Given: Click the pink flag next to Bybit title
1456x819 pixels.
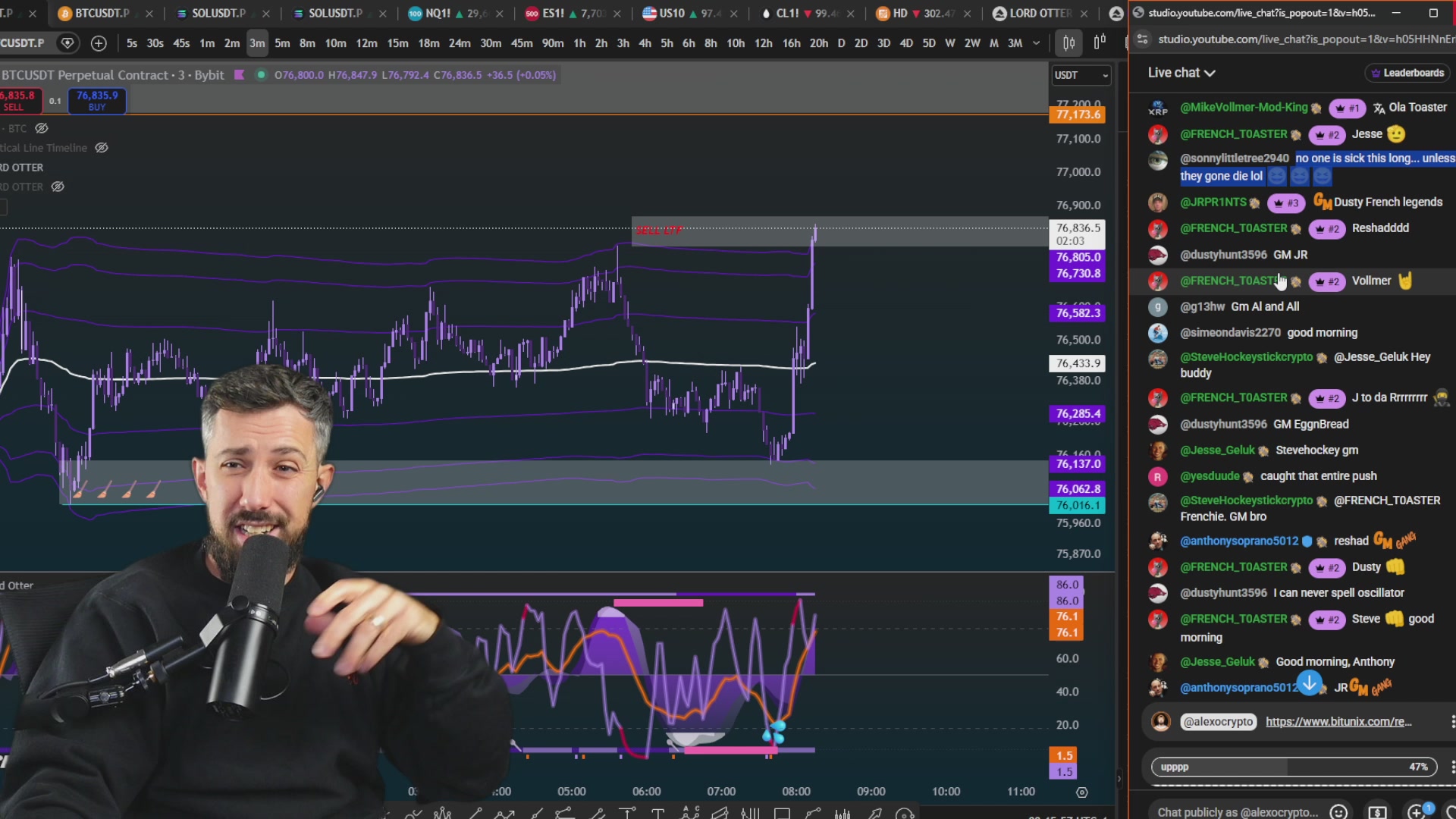Looking at the screenshot, I should [239, 75].
